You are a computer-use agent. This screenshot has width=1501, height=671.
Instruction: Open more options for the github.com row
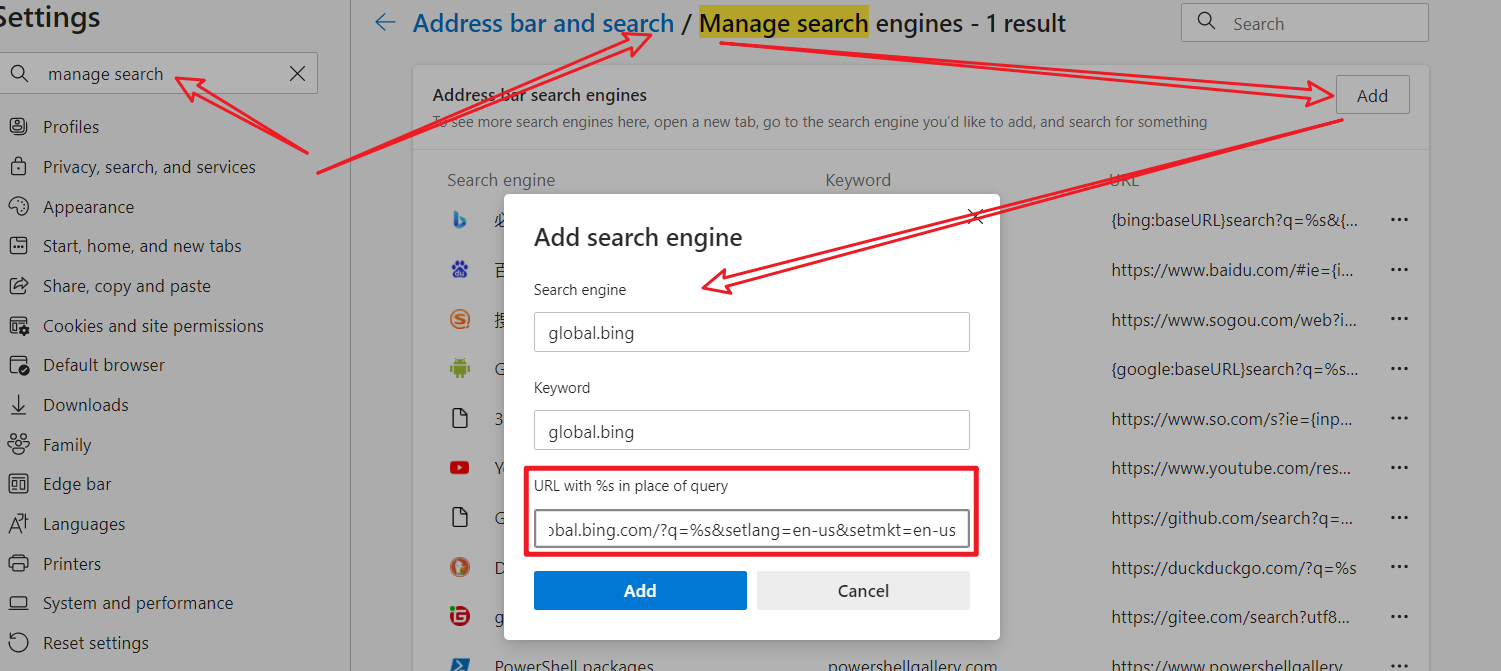click(1399, 518)
